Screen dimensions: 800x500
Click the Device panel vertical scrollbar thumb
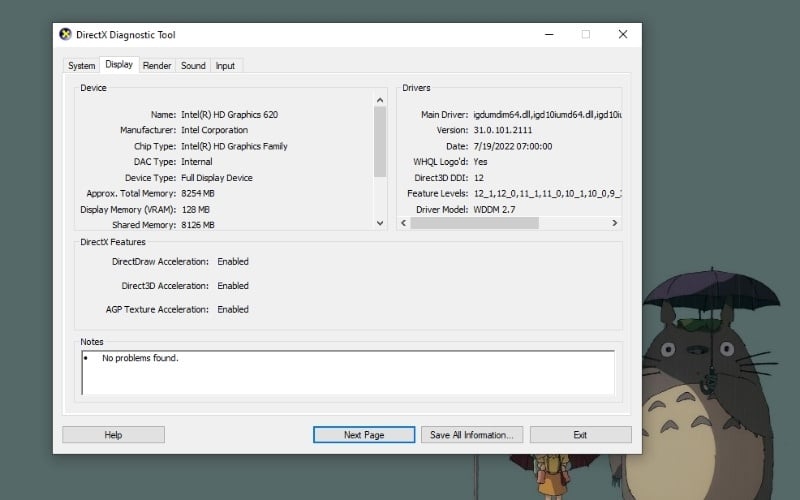pos(379,140)
